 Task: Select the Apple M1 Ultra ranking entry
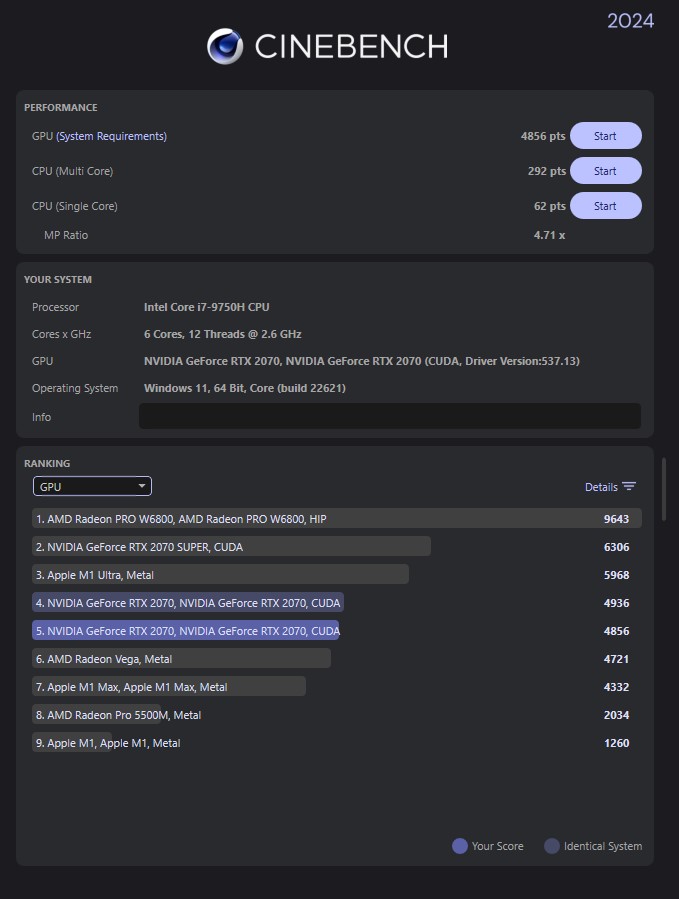click(337, 574)
